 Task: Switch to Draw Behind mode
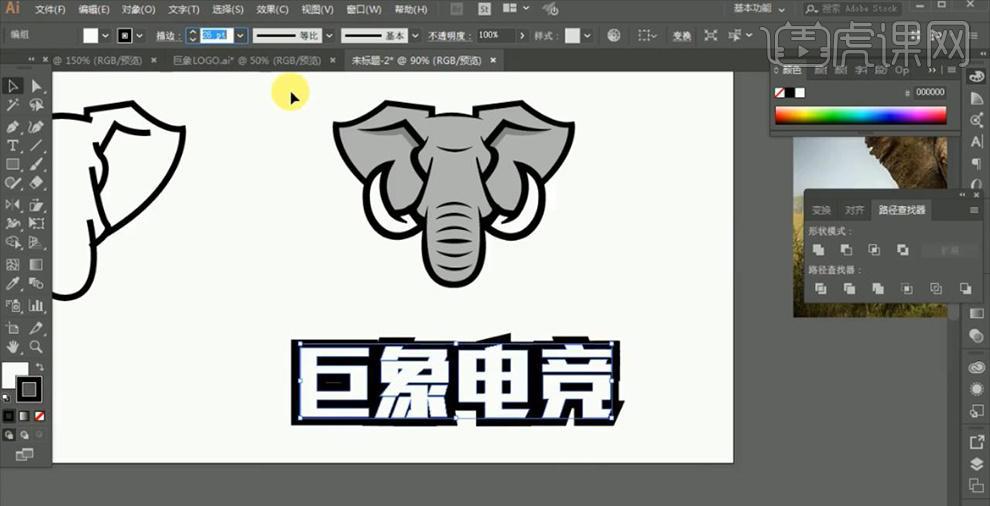click(24, 435)
